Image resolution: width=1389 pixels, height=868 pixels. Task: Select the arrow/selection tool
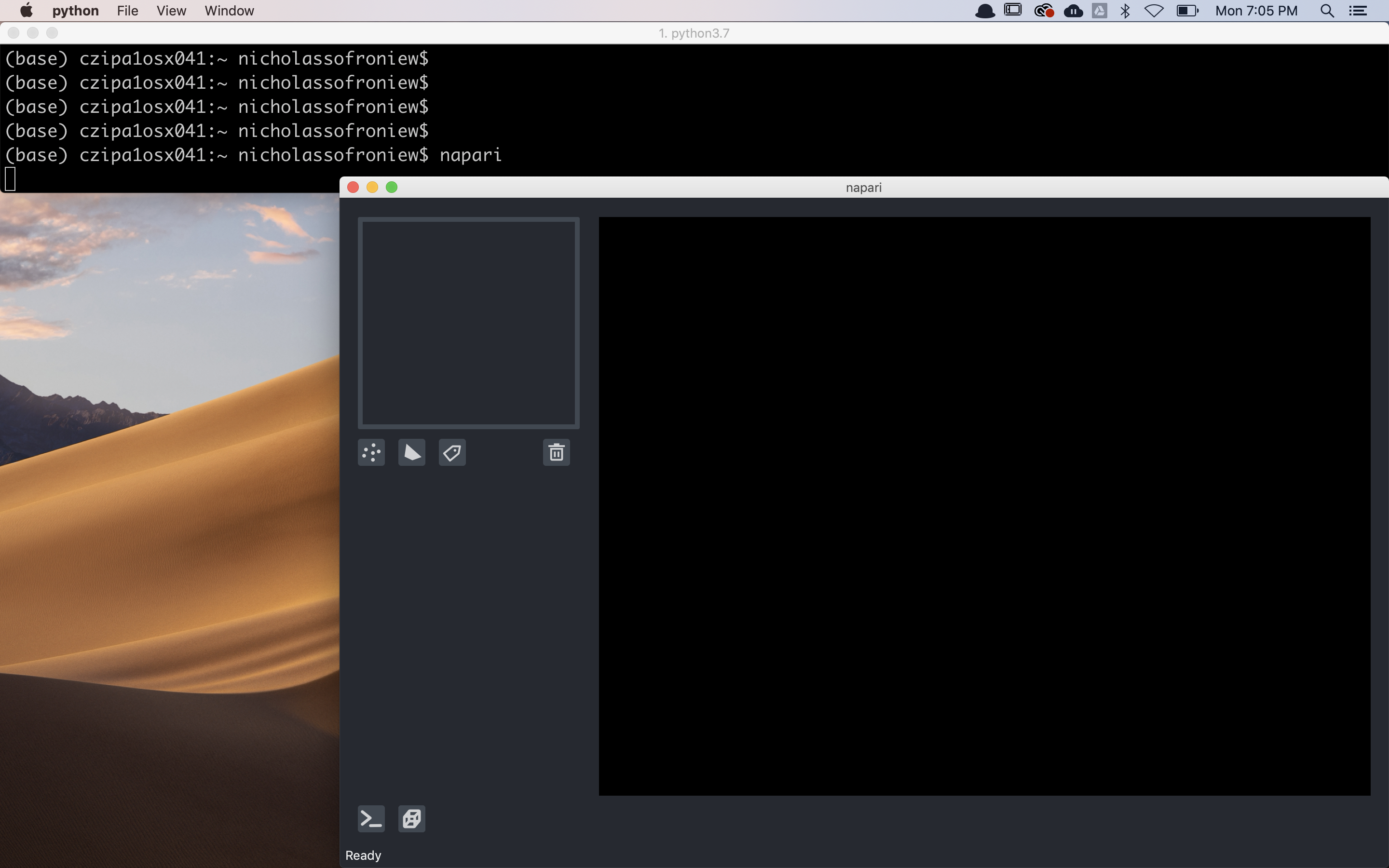click(x=411, y=452)
